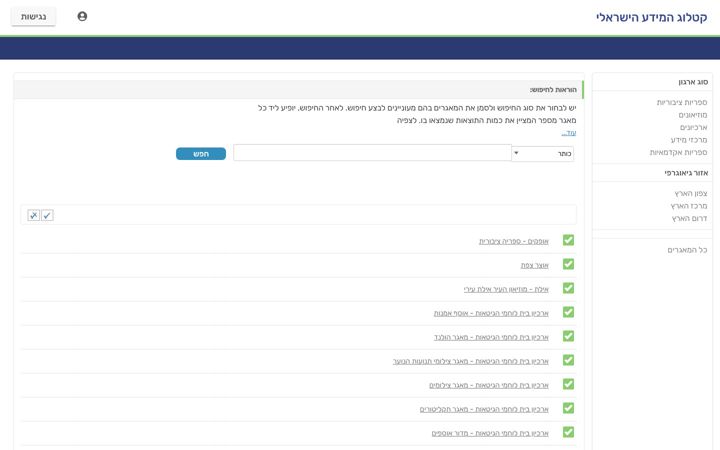
Task: Toggle ארכיון בית לוחמי הגיטאות אוסף אמנות checkbox
Action: (x=568, y=312)
